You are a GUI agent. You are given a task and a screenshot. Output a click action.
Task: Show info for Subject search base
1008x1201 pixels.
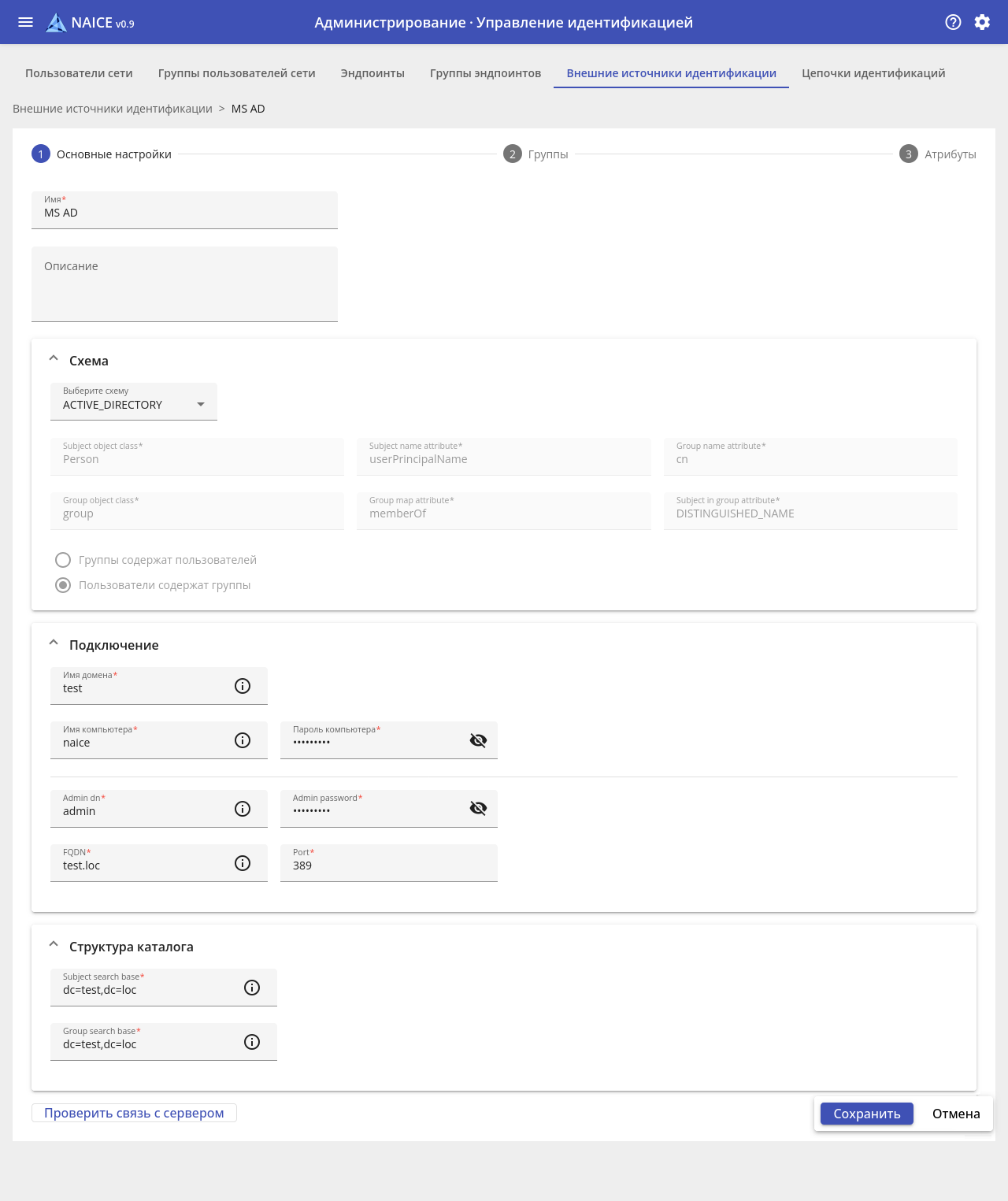(252, 988)
